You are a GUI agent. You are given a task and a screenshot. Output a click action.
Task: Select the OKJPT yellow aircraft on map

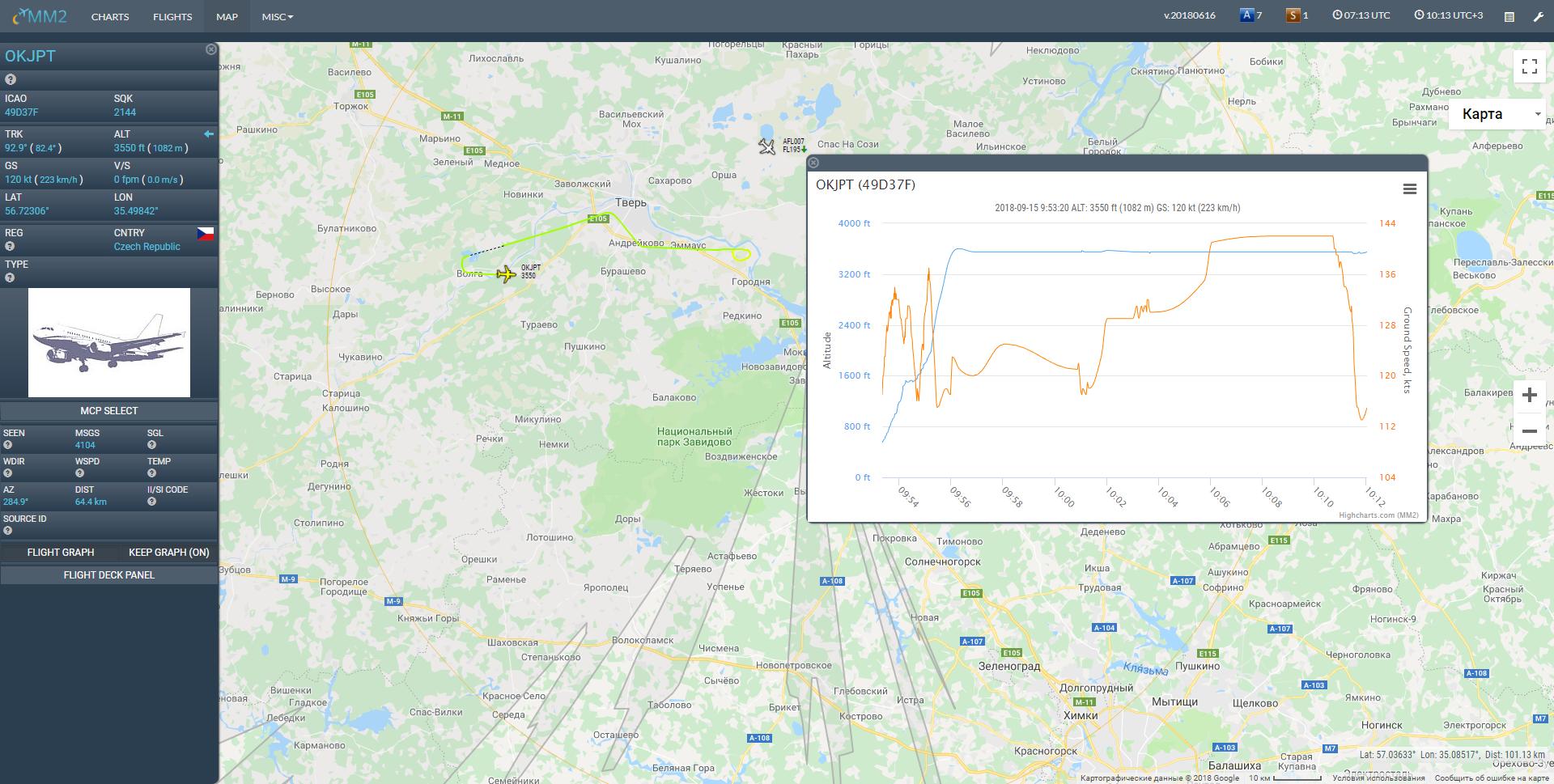click(x=507, y=274)
